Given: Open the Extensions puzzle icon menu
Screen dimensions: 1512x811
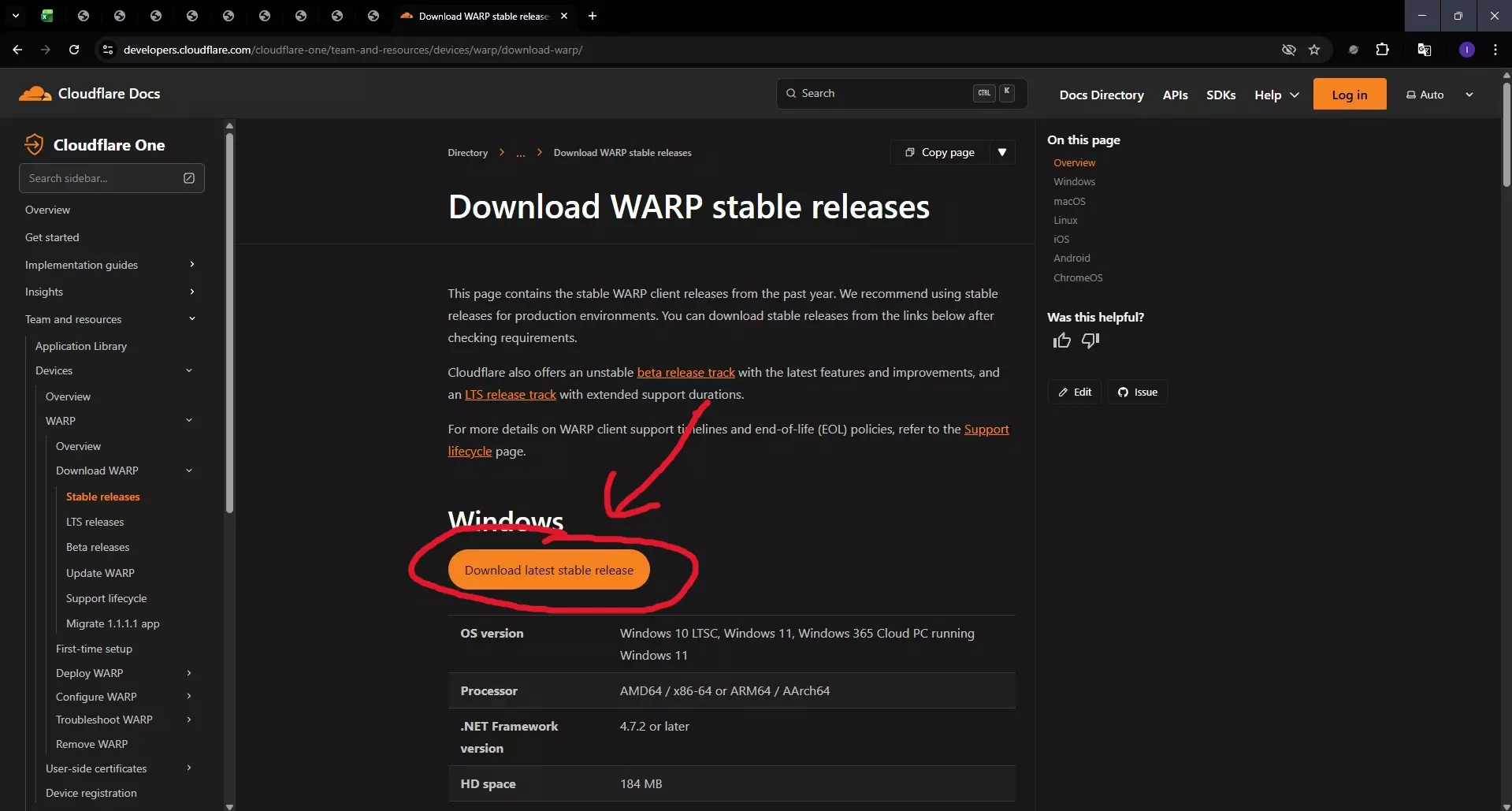Looking at the screenshot, I should point(1382,50).
